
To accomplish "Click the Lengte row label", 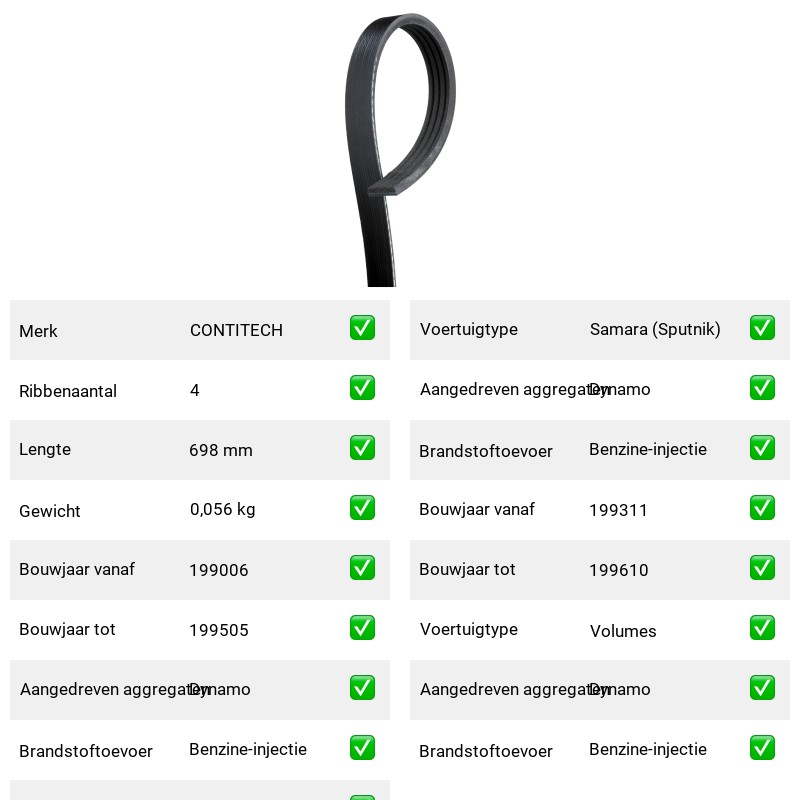I will coord(45,449).
